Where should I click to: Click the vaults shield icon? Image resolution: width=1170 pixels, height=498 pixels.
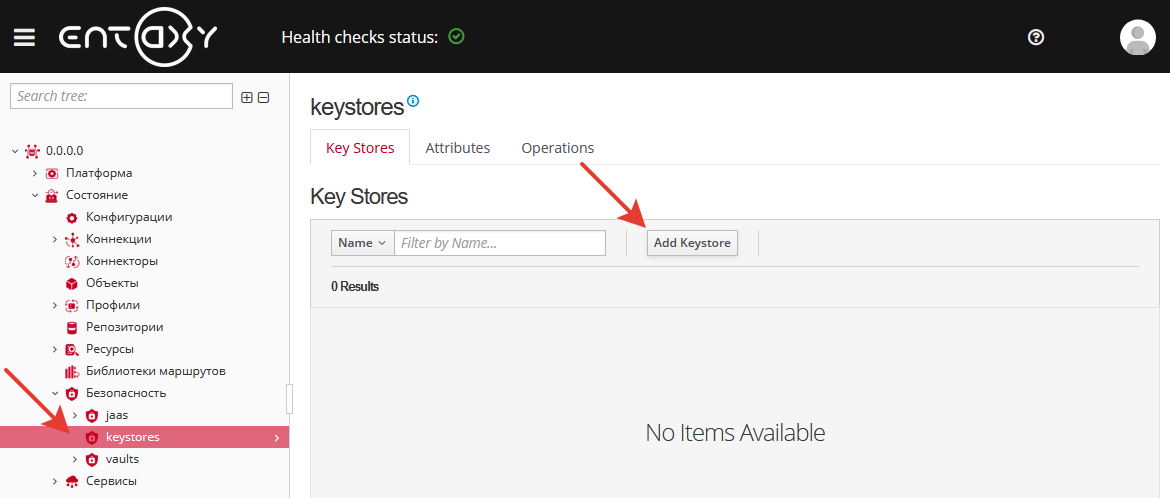(92, 459)
